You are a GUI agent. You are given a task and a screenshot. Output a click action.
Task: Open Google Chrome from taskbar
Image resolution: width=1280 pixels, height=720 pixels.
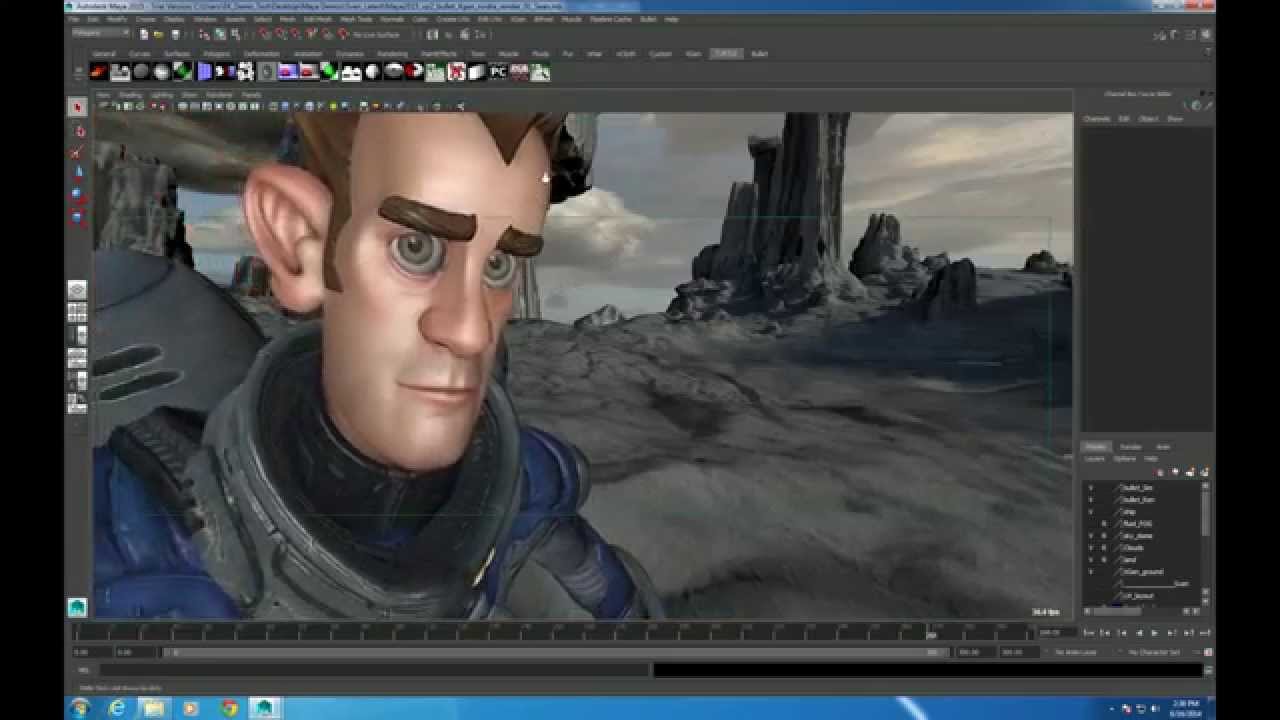(x=228, y=708)
